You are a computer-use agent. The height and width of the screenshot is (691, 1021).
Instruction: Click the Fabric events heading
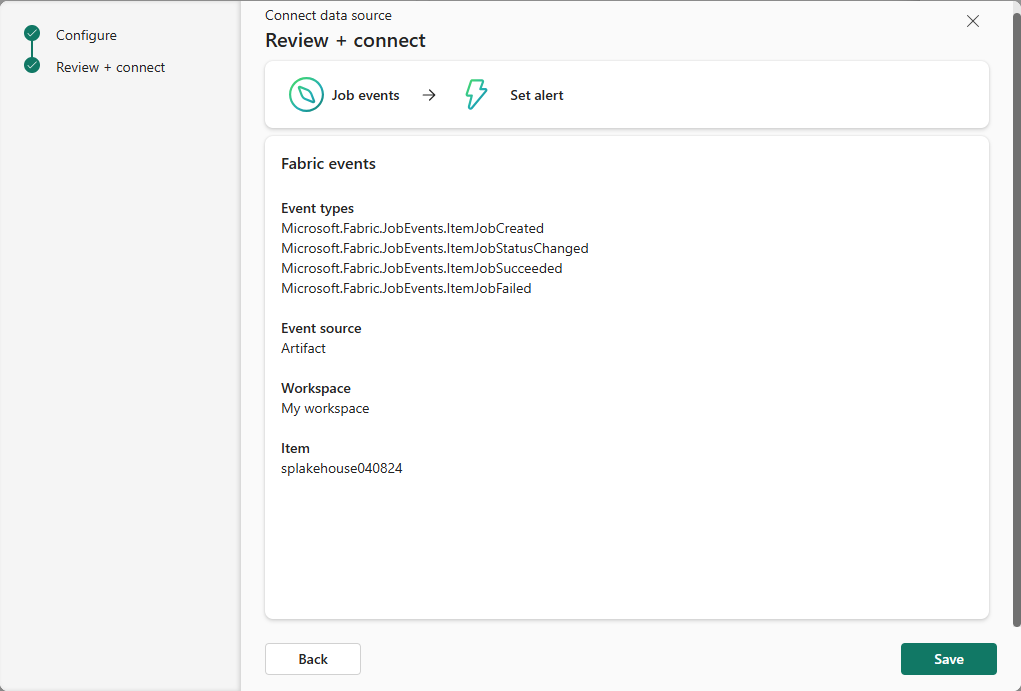click(328, 163)
